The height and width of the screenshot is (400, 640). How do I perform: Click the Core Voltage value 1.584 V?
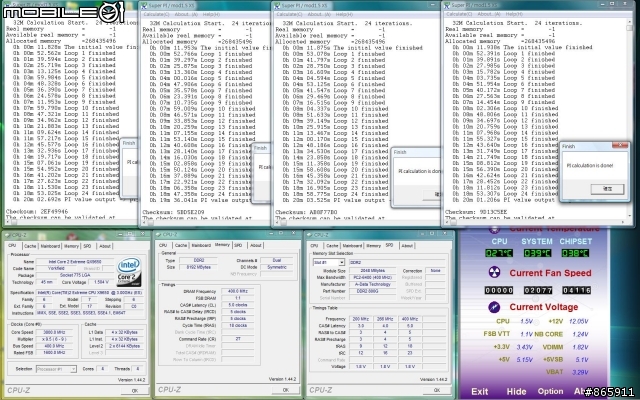99,282
